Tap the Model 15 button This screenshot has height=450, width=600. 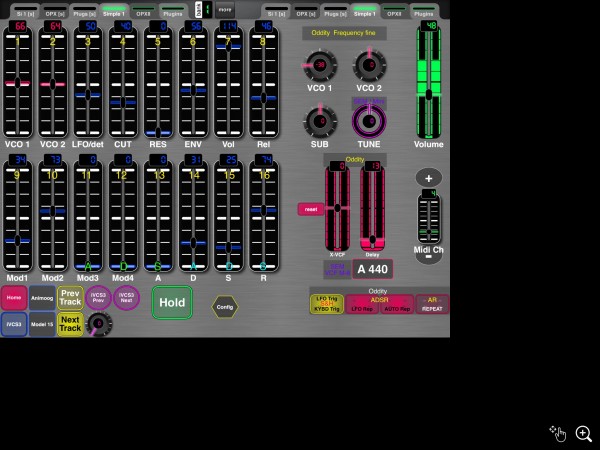coord(42,324)
